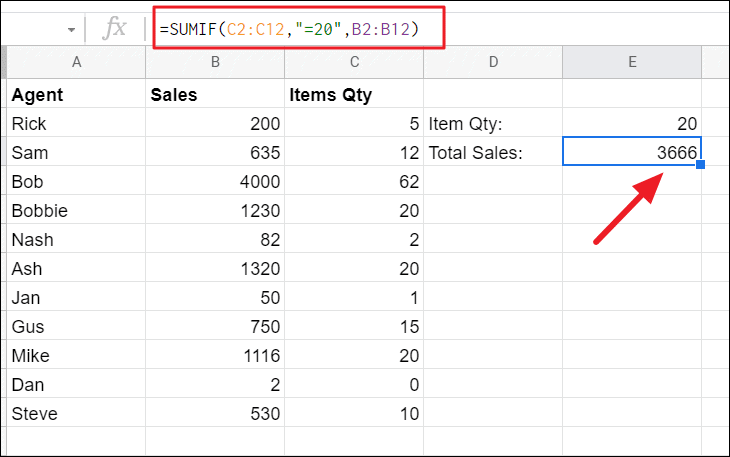This screenshot has height=457, width=730.
Task: Select Bob's sales cell showing 4000
Action: (x=214, y=182)
